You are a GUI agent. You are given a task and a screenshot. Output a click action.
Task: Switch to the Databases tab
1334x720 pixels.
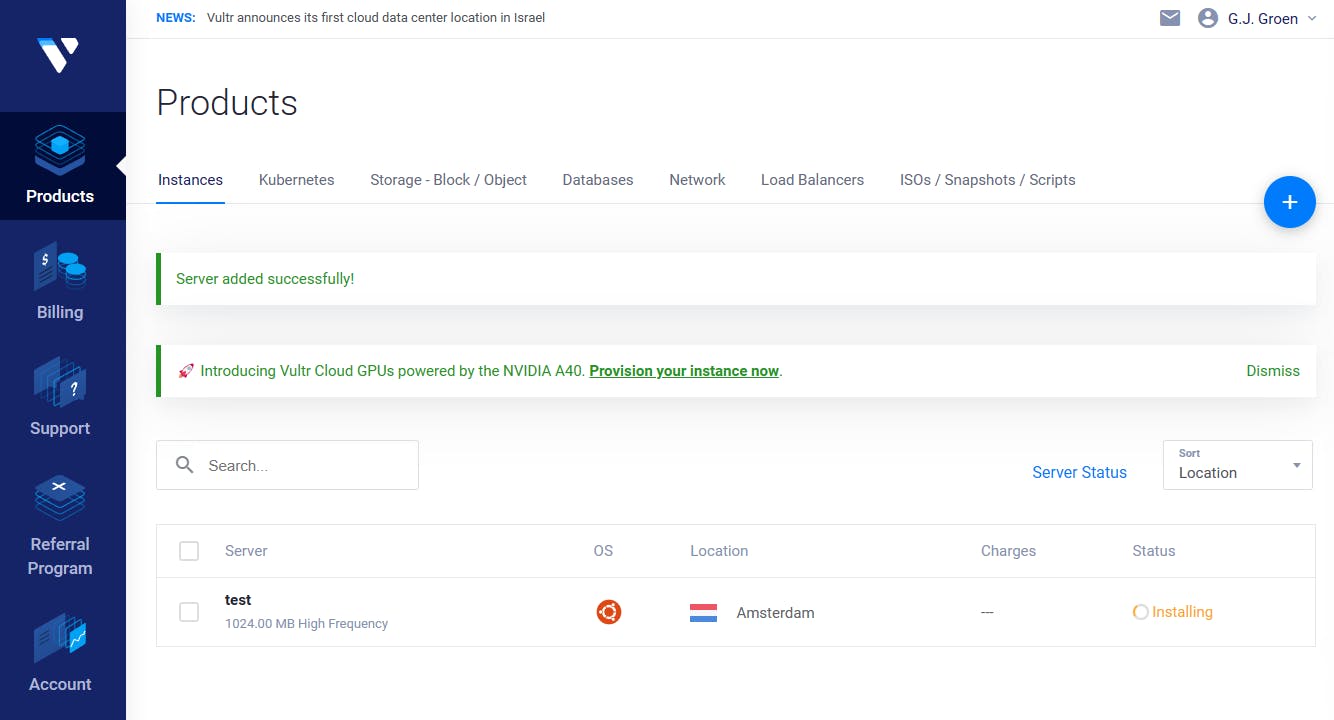[598, 180]
